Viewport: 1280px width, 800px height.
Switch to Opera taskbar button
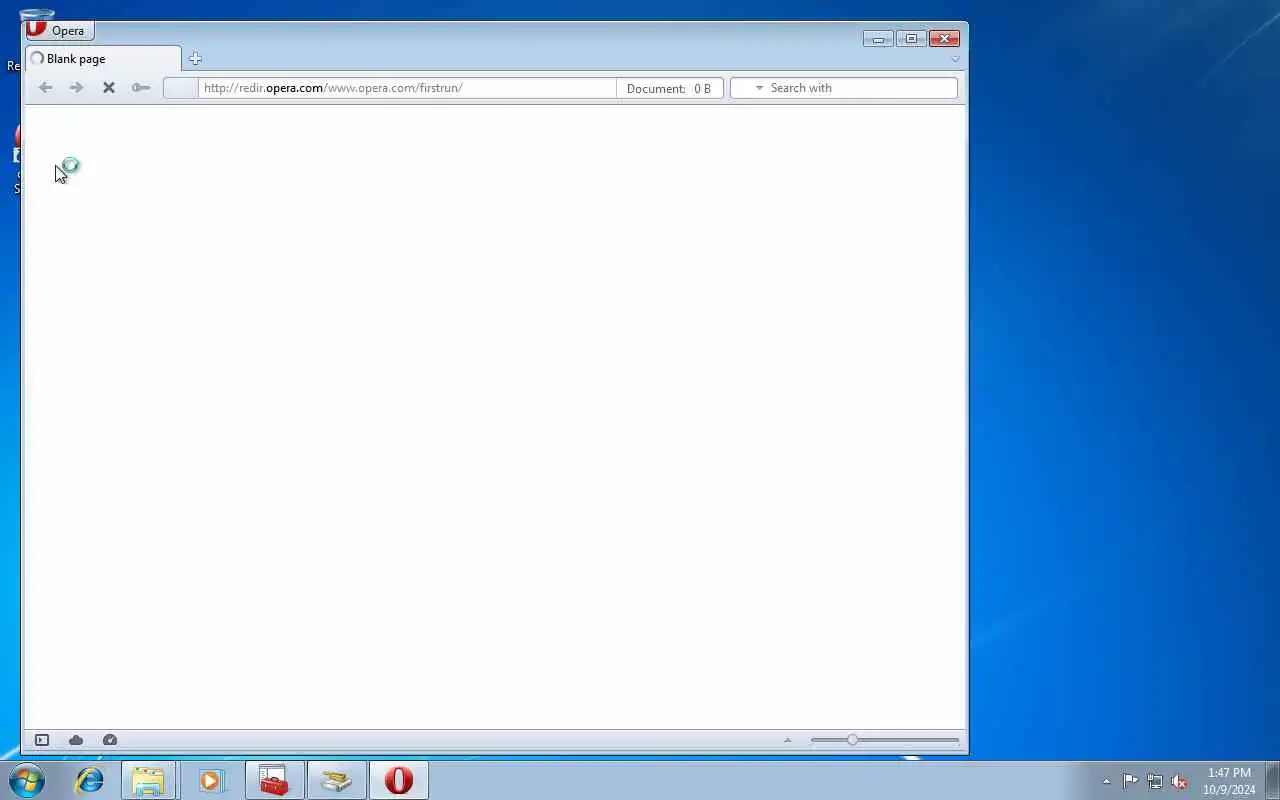[399, 780]
